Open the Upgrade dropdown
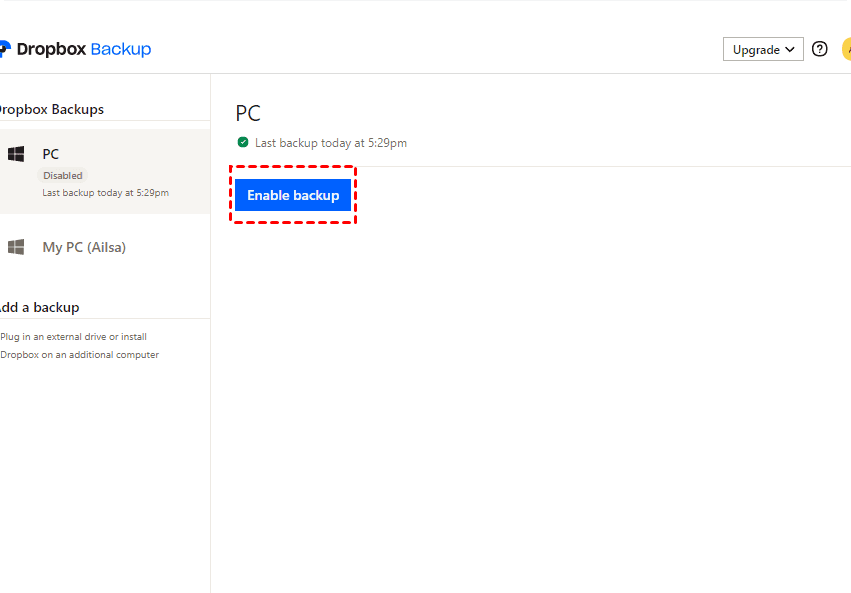The image size is (851, 593). point(763,49)
